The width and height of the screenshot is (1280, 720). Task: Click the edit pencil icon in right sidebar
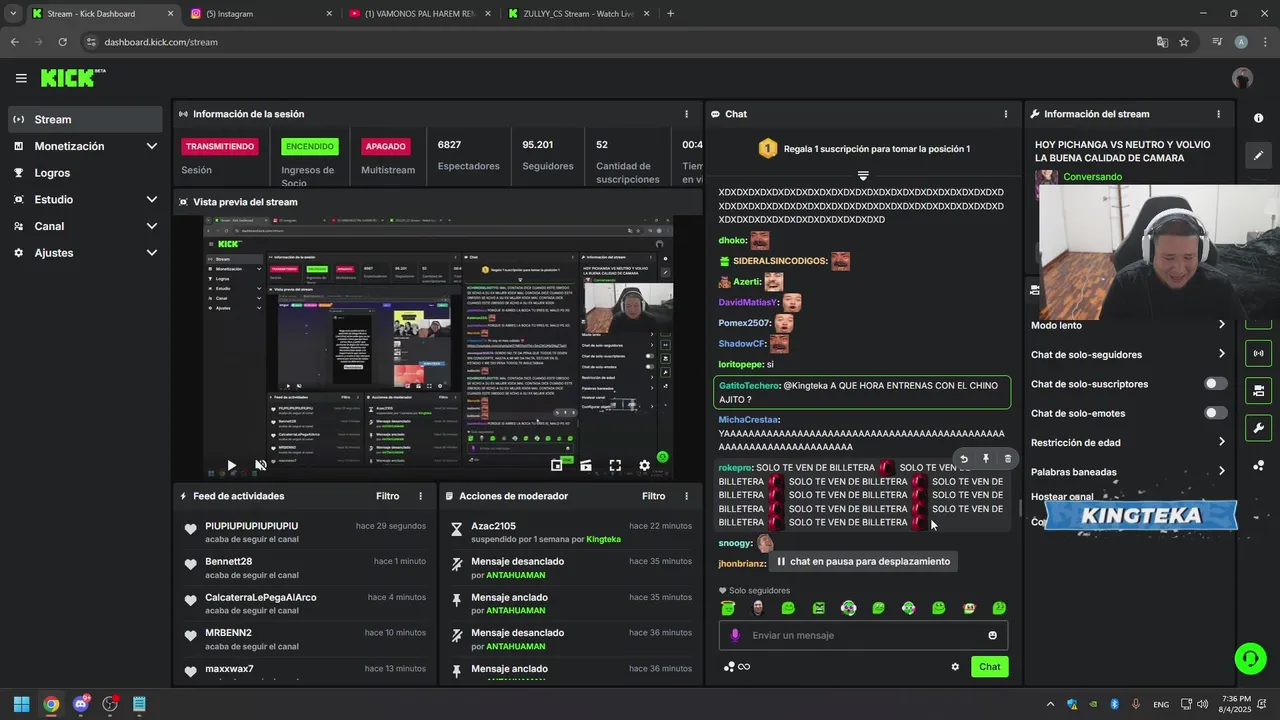pyautogui.click(x=1258, y=155)
